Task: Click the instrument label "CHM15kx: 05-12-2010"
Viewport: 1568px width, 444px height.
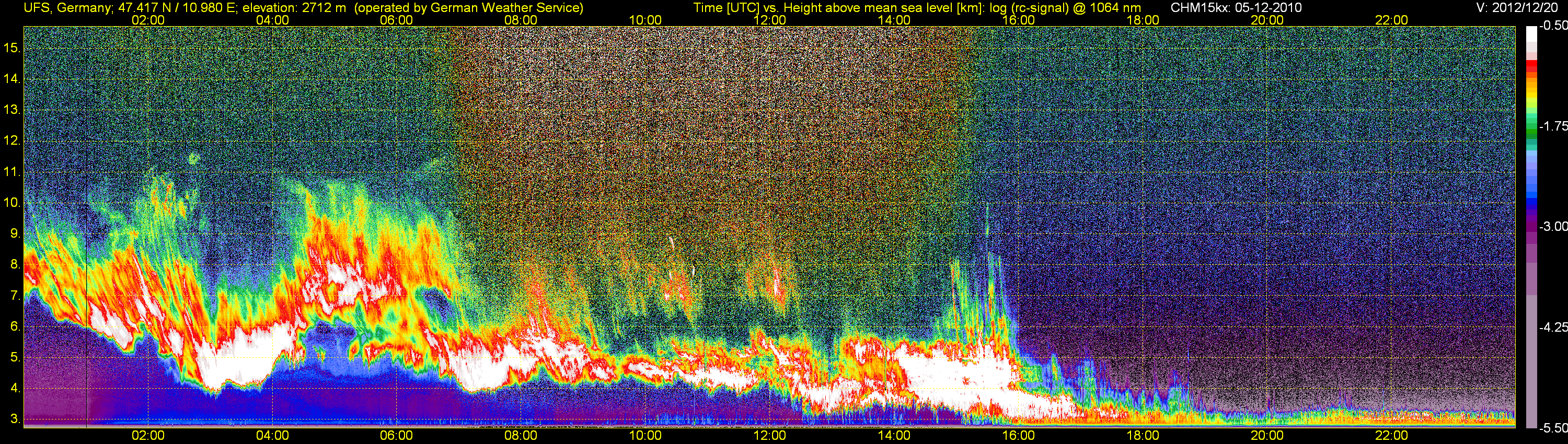Action: coord(1236,8)
